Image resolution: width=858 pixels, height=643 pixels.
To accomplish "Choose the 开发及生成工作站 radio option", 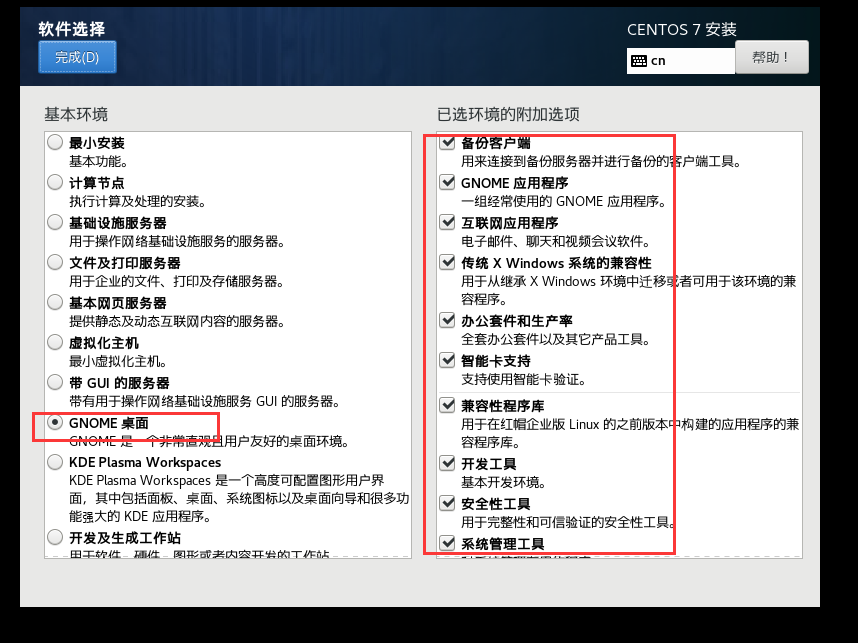I will (x=55, y=537).
